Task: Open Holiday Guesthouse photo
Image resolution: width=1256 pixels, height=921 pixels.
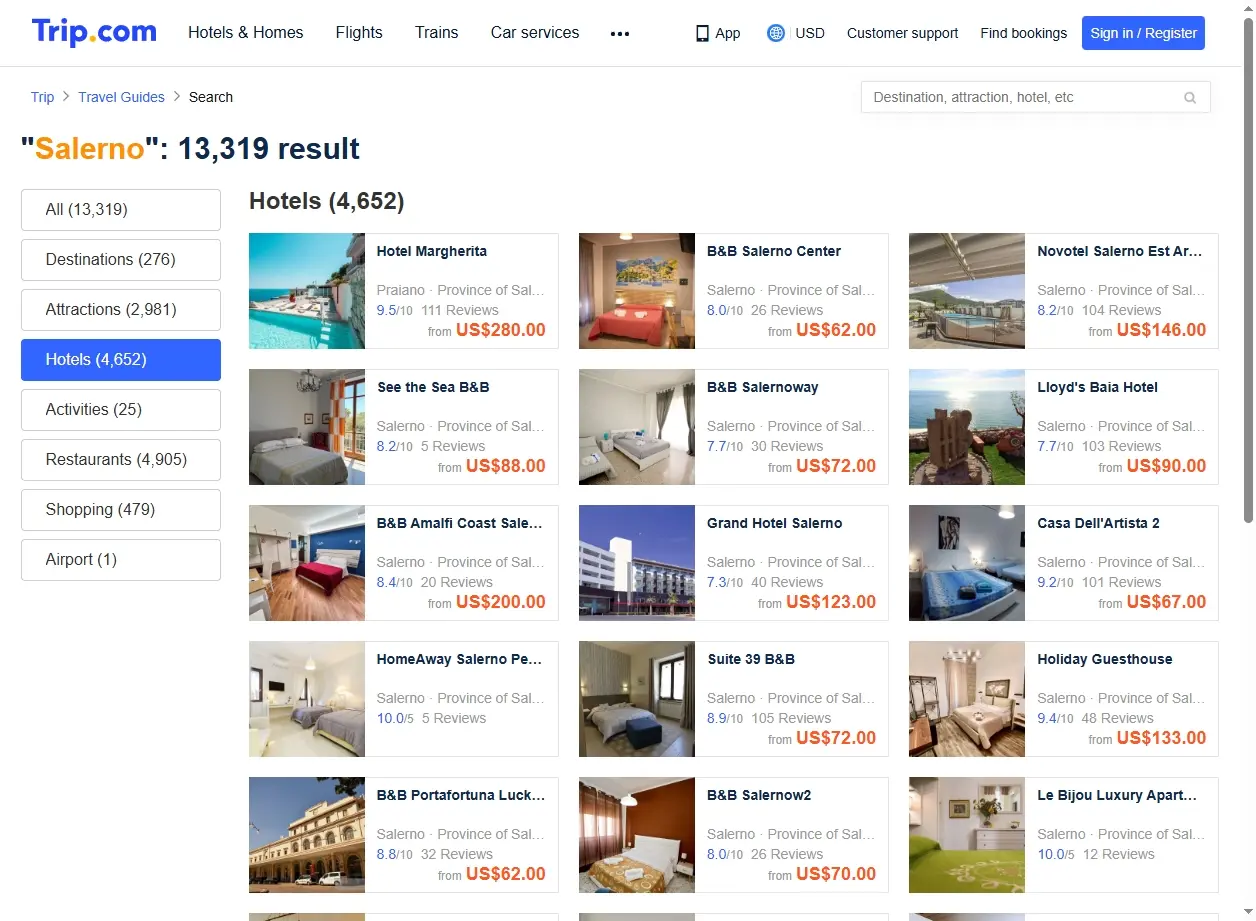Action: (967, 699)
